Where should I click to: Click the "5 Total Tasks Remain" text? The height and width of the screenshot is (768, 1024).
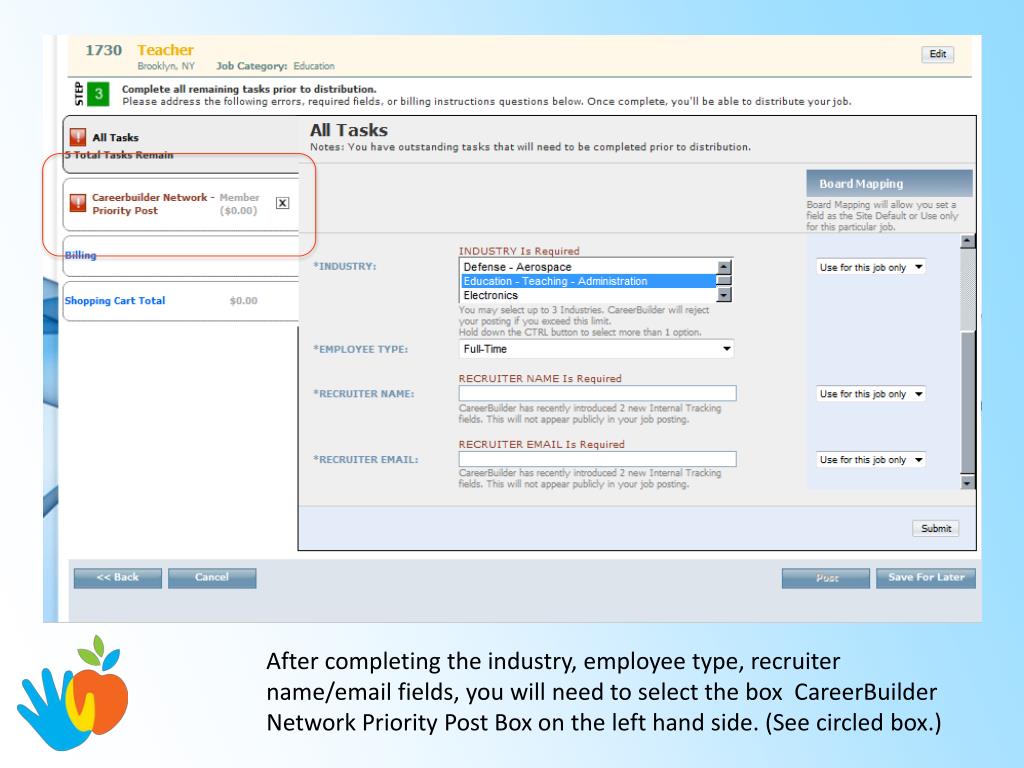pos(119,155)
